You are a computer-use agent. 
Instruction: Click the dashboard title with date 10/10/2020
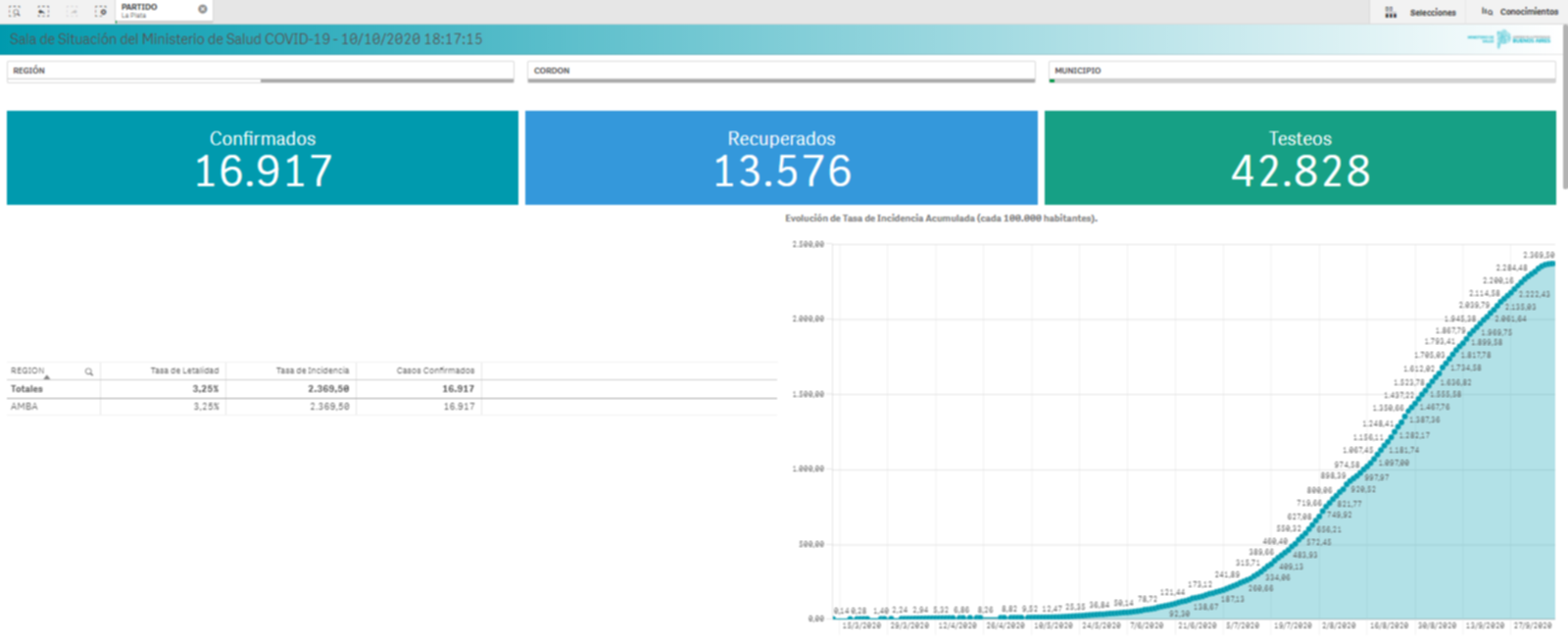coord(246,39)
